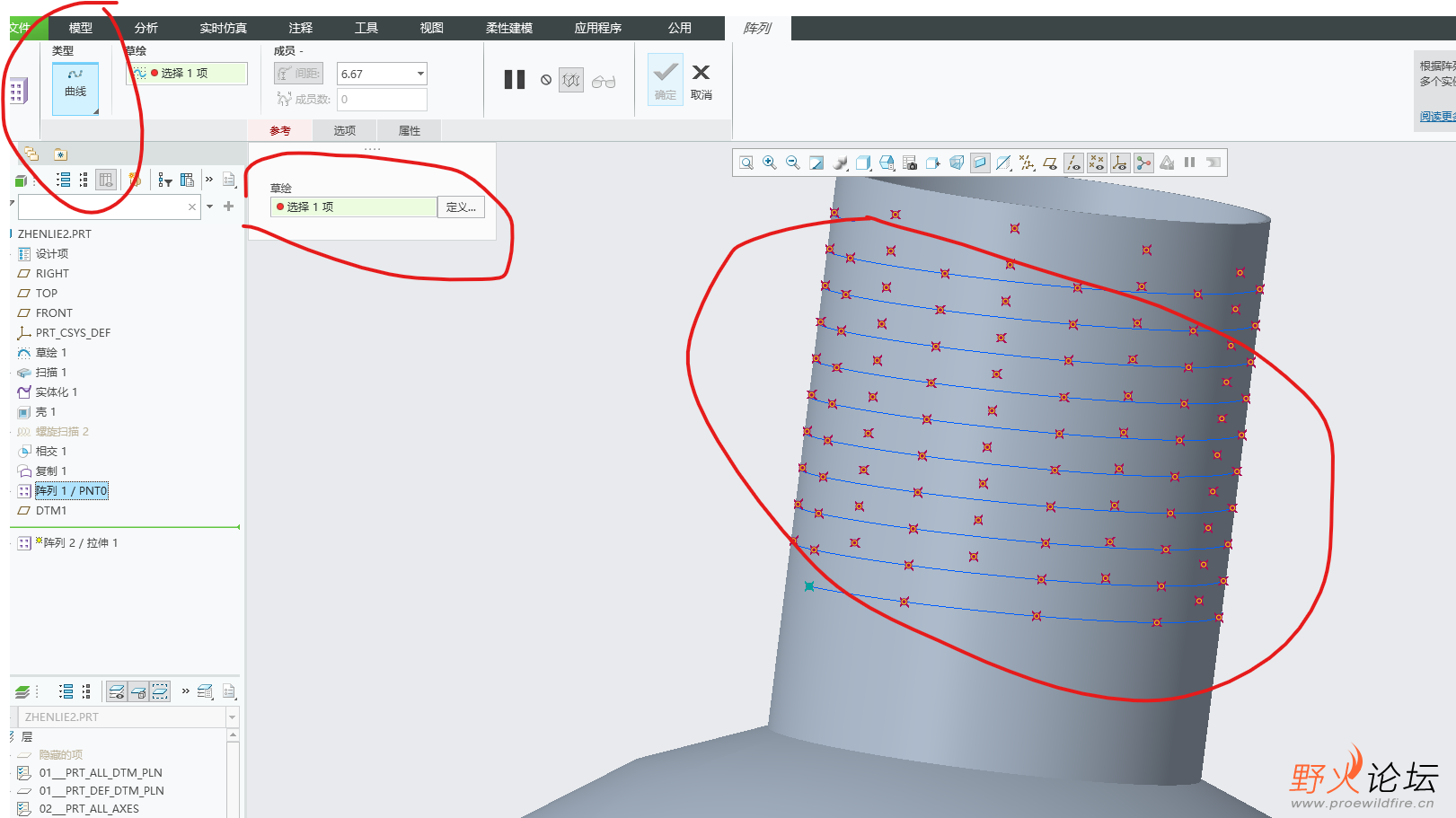The height and width of the screenshot is (818, 1456).
Task: Open the saved orientations cube icon
Action: pos(863,163)
